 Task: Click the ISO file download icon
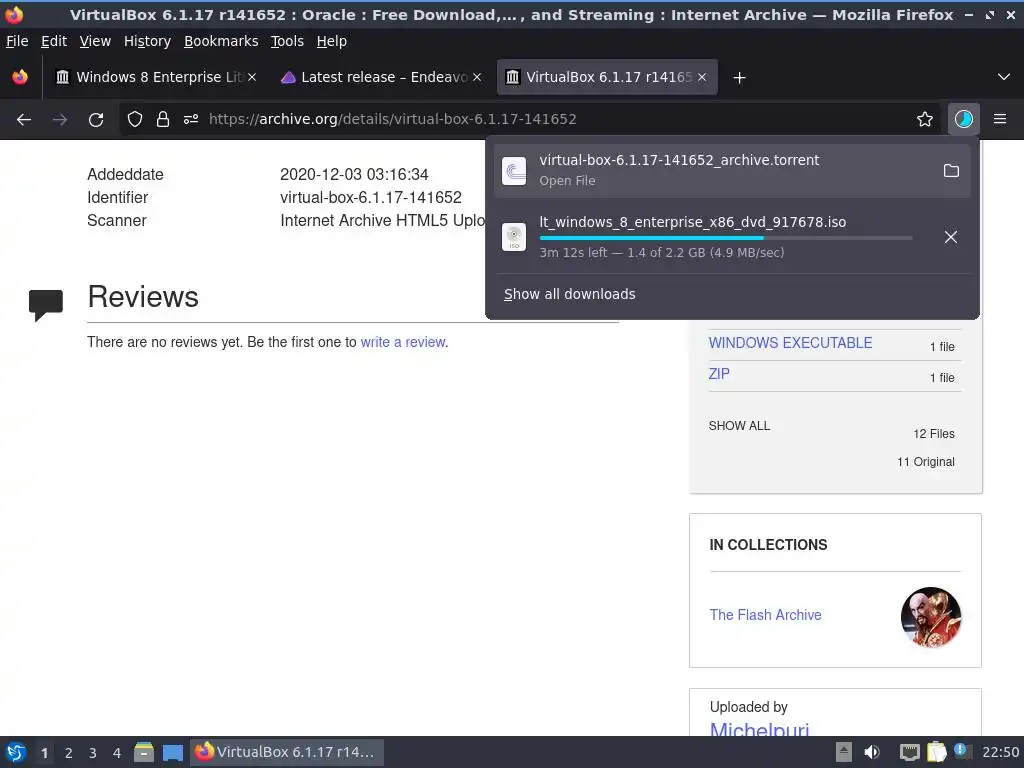click(x=514, y=236)
